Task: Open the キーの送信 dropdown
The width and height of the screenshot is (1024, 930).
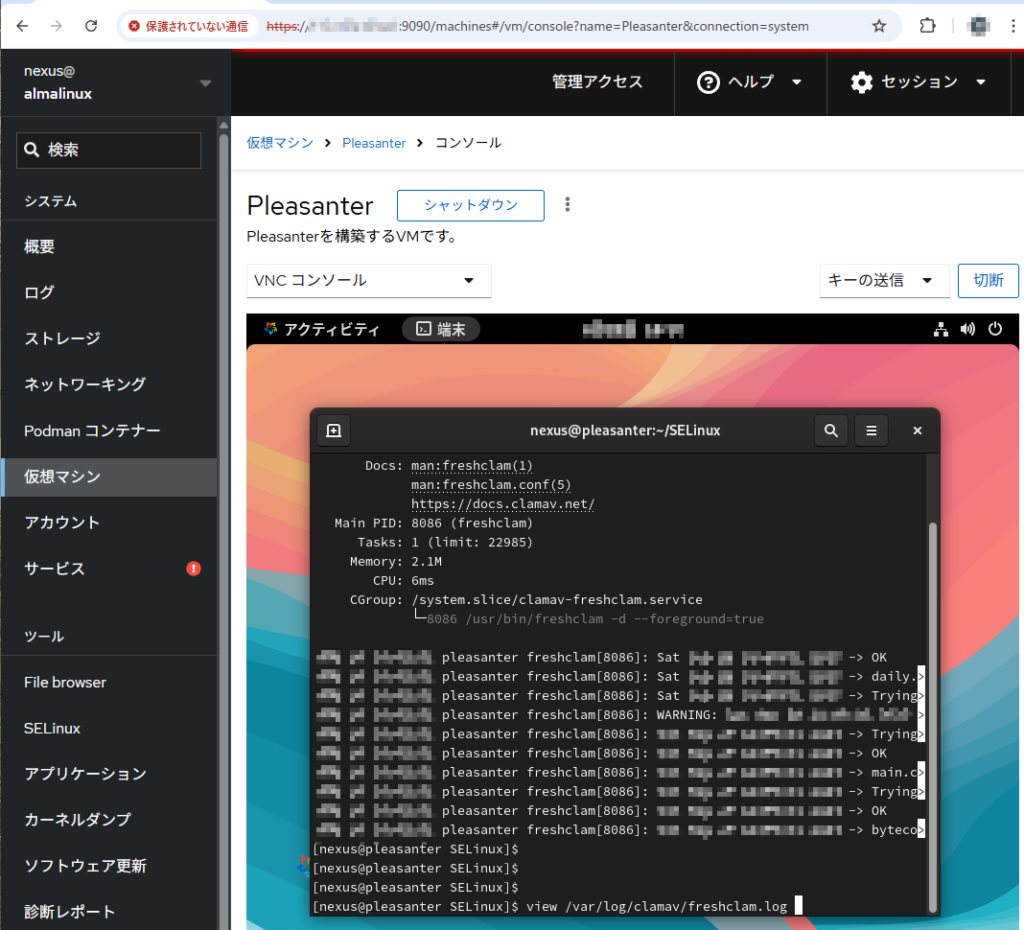Action: coord(883,281)
